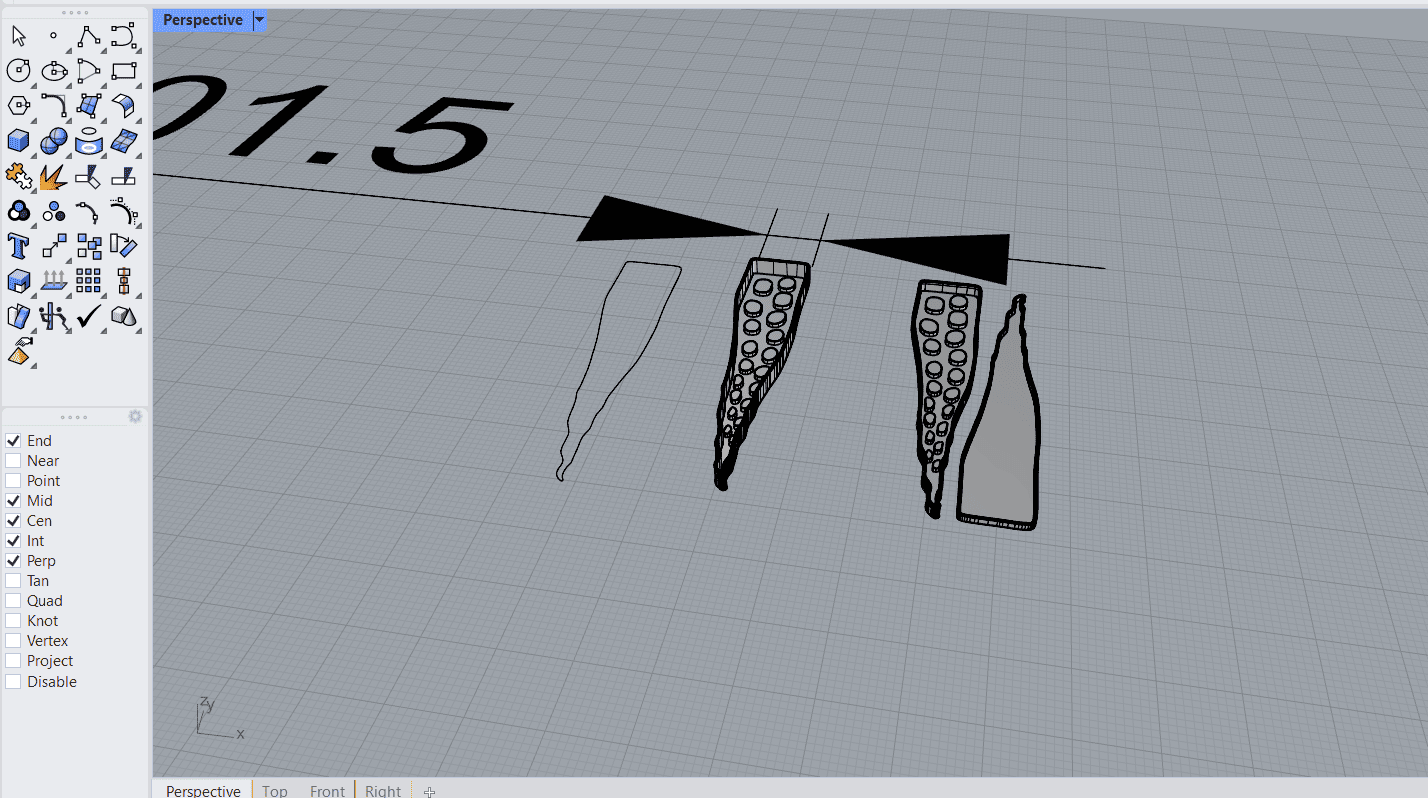Turn on the Quad osnap

coord(13,601)
